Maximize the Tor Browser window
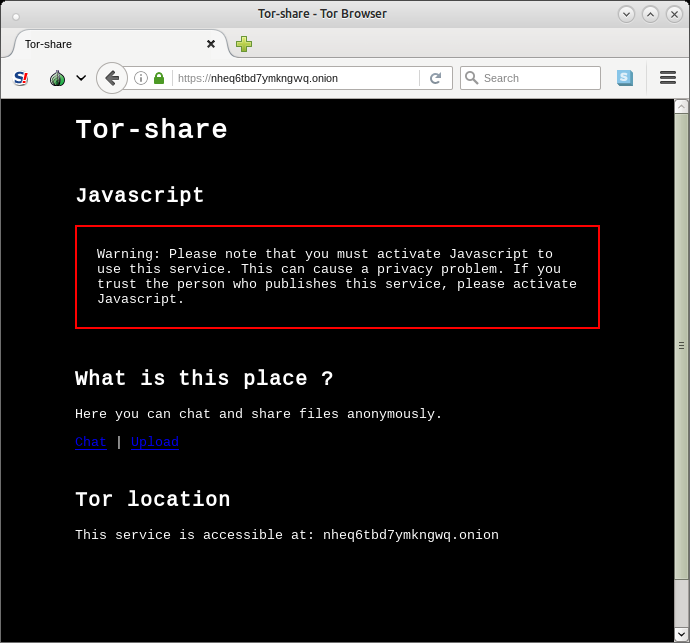 [650, 15]
